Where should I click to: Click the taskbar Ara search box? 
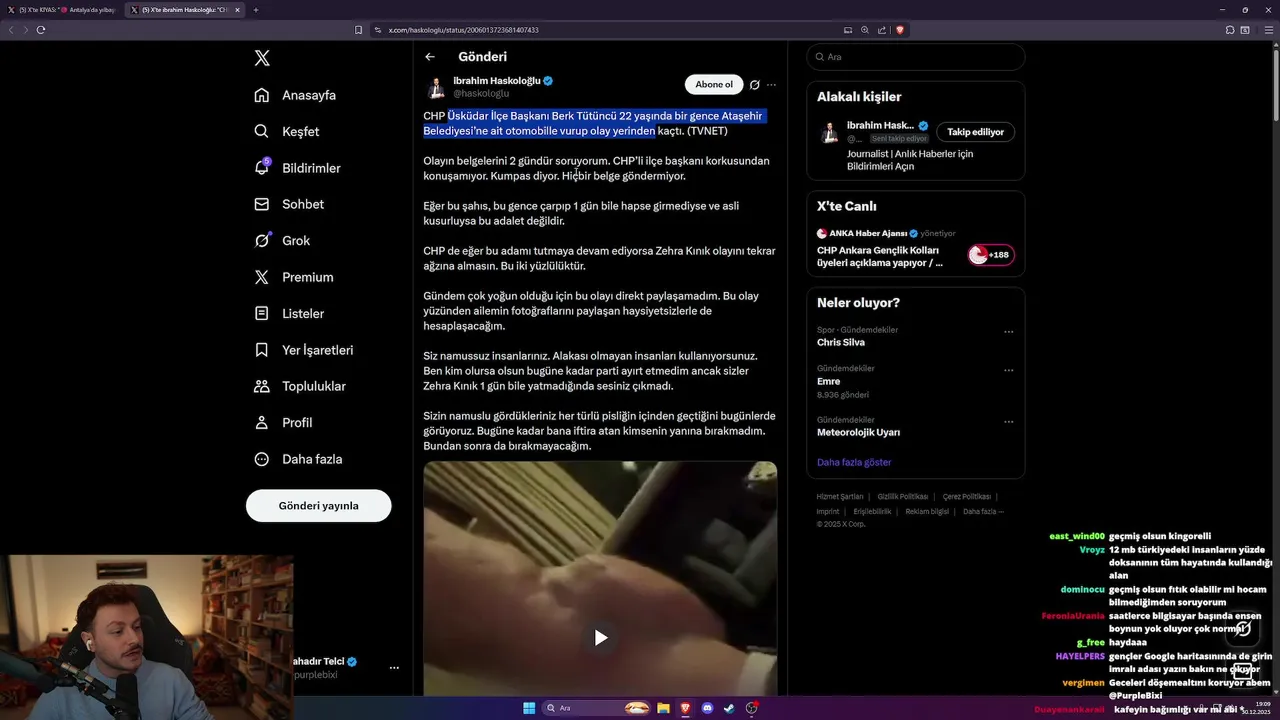(598, 708)
